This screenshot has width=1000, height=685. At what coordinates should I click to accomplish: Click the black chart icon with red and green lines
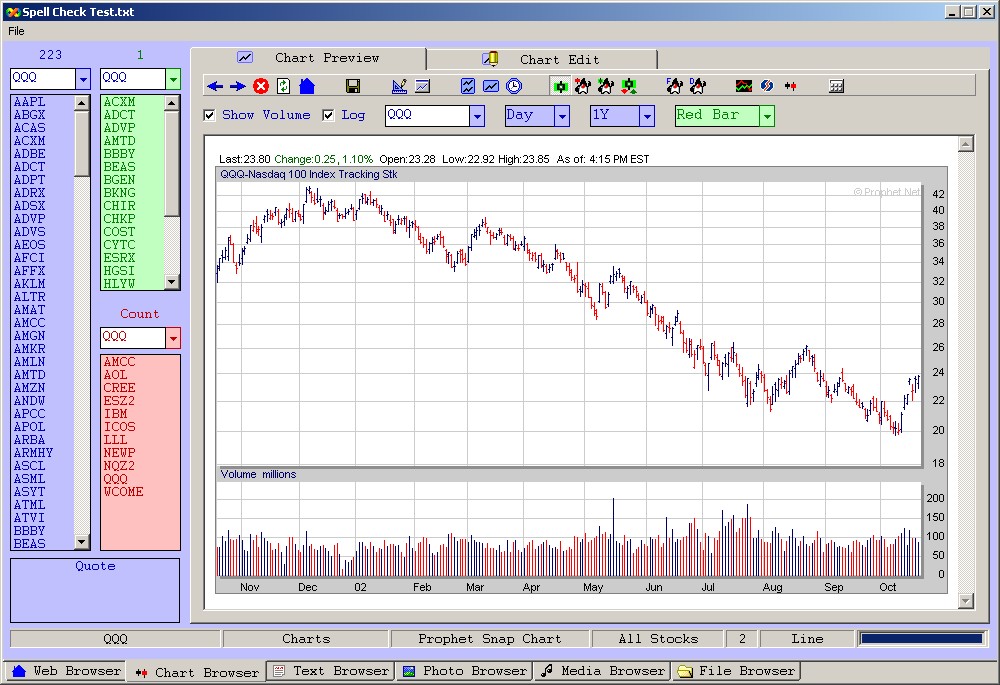[744, 86]
